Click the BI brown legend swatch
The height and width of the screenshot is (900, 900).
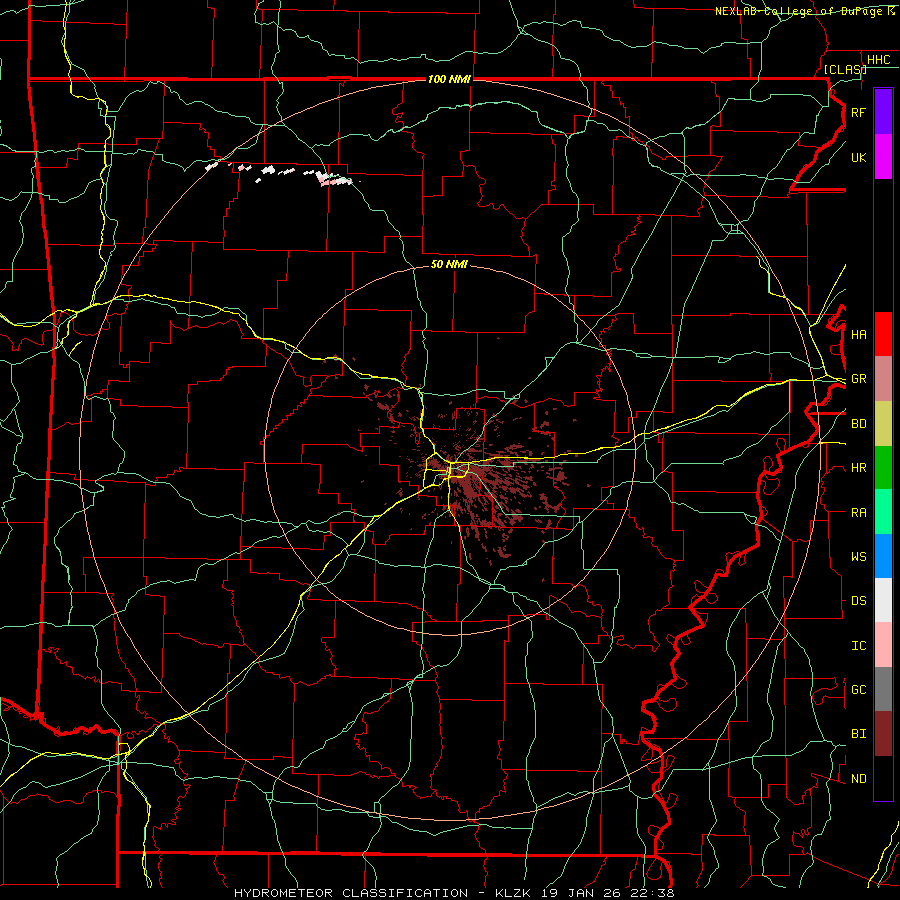(883, 734)
